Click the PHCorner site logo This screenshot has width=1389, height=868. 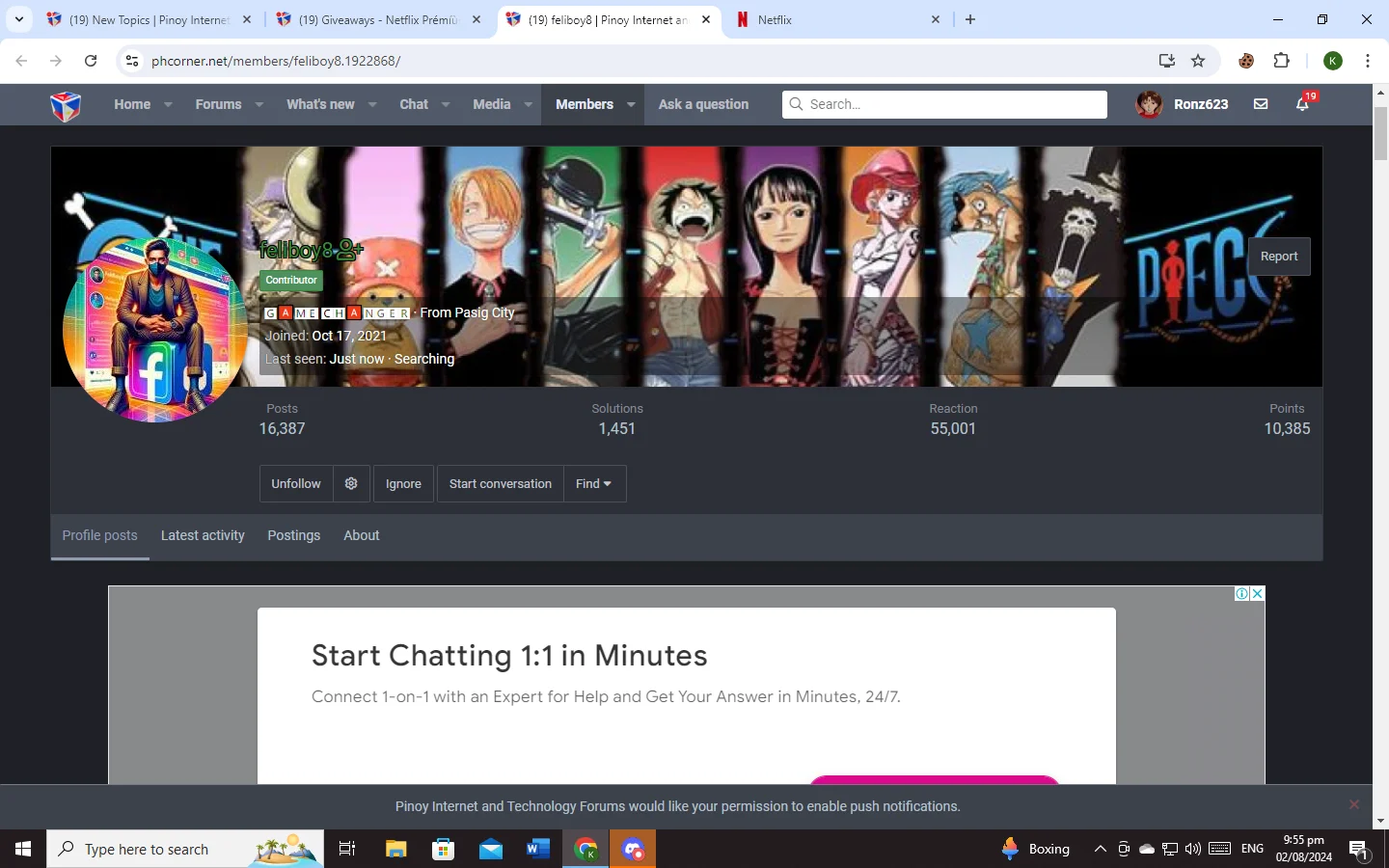coord(66,105)
